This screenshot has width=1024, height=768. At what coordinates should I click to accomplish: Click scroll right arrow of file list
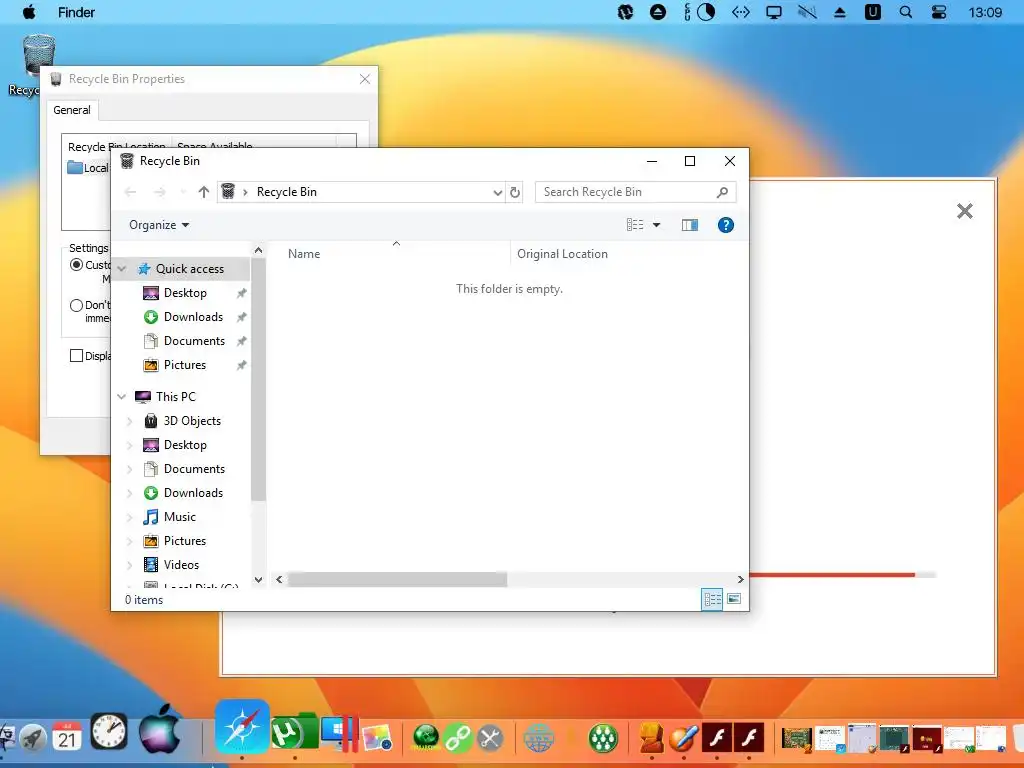(x=740, y=579)
